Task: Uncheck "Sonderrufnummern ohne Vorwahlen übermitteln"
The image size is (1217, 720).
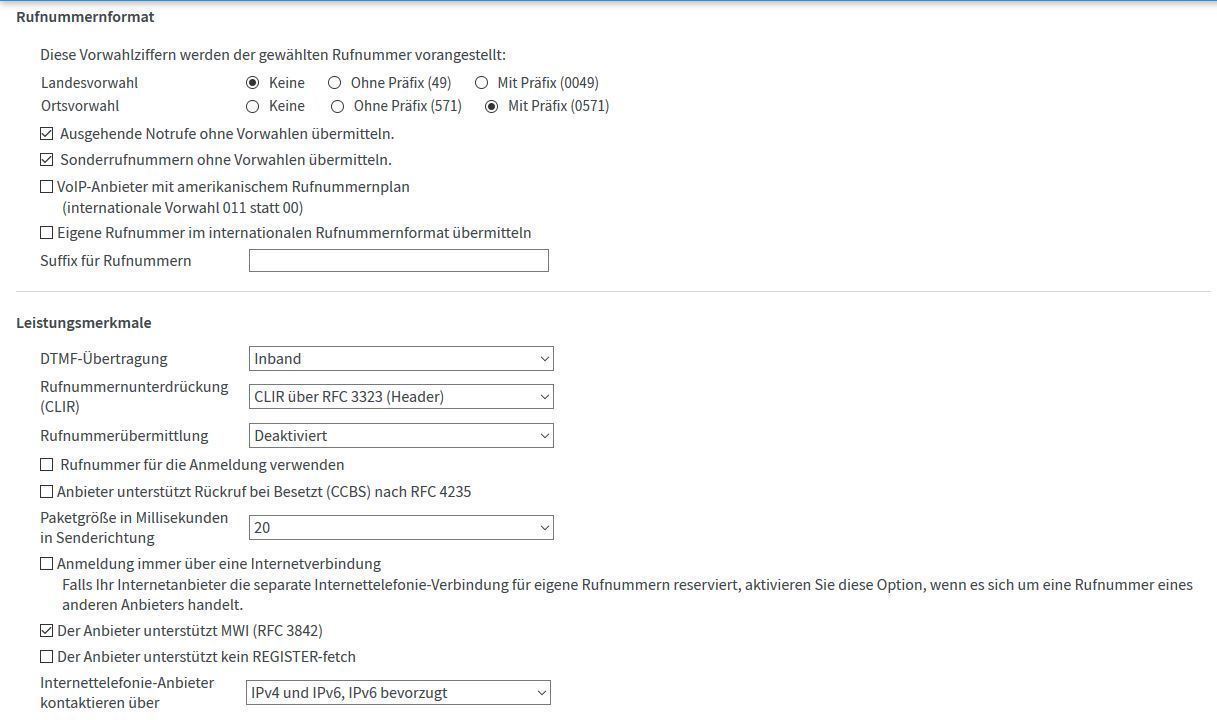Action: point(46,159)
